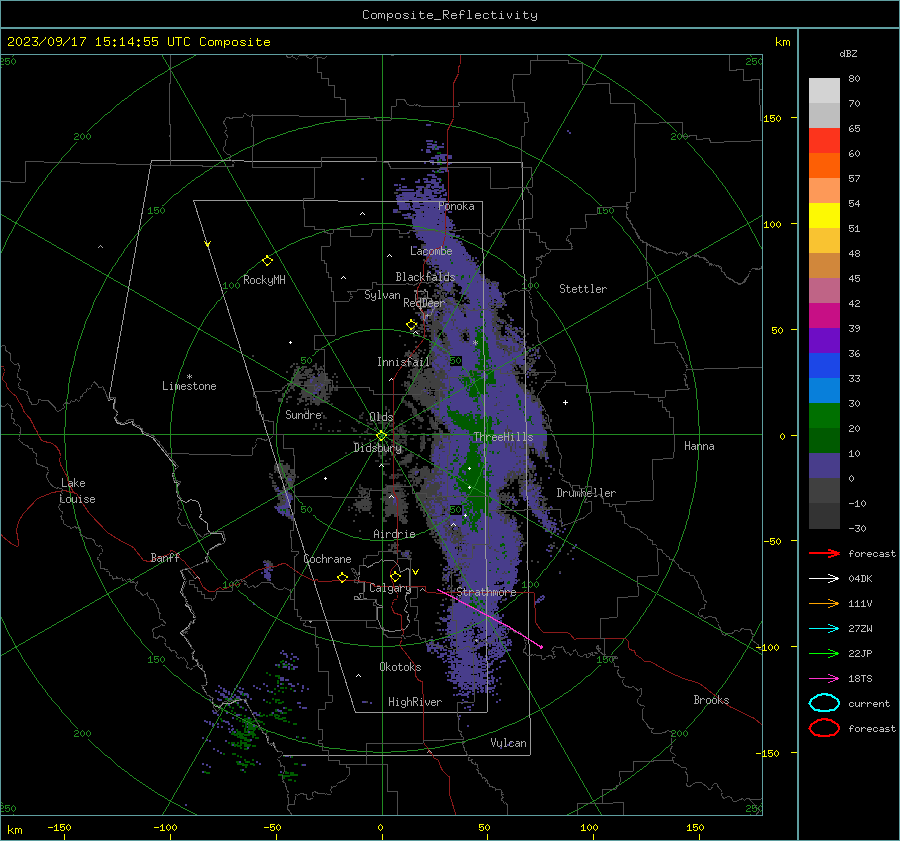The image size is (900, 841).
Task: Click the magenta 18TS track line near Strathmore
Action: (x=489, y=618)
